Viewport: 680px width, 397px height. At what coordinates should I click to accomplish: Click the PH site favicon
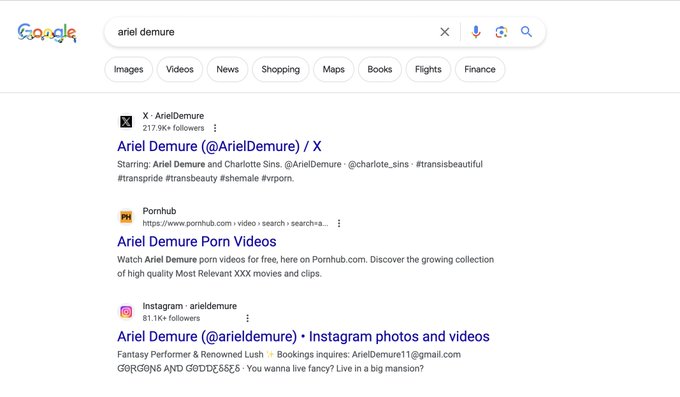[x=126, y=217]
